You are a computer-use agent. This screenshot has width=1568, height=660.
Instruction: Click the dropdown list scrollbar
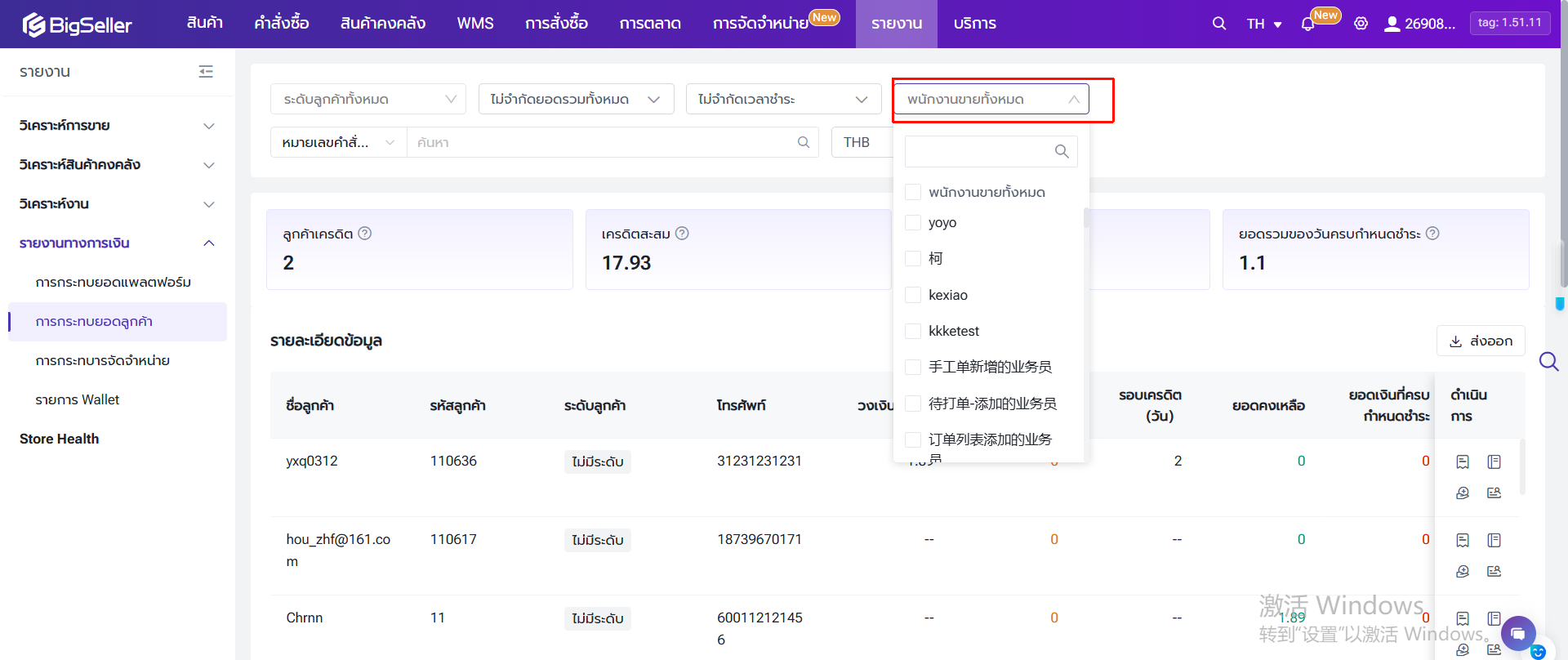pos(1085,218)
